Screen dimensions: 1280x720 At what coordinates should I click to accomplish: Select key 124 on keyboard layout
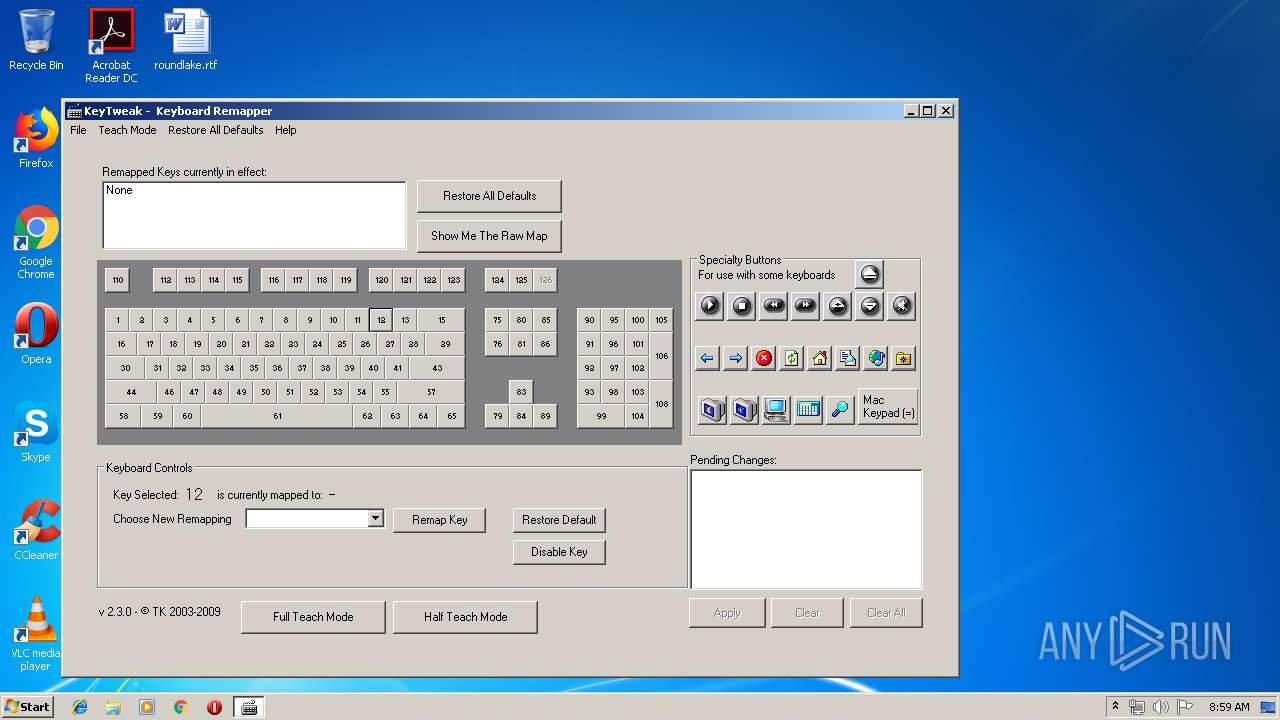[x=498, y=280]
